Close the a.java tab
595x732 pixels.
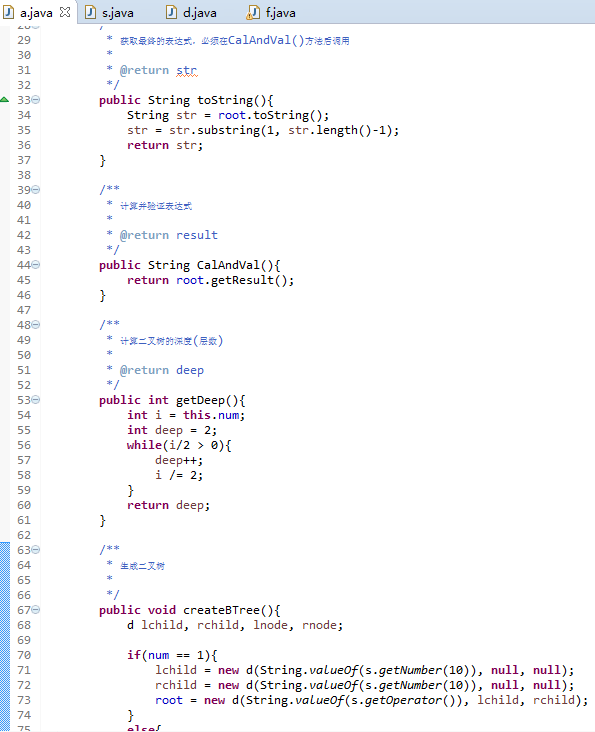[x=65, y=13]
